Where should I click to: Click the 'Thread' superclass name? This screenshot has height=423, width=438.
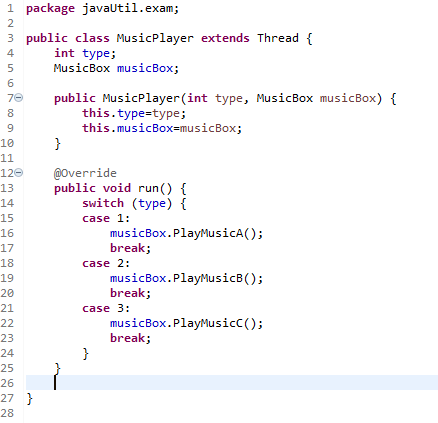click(x=278, y=38)
